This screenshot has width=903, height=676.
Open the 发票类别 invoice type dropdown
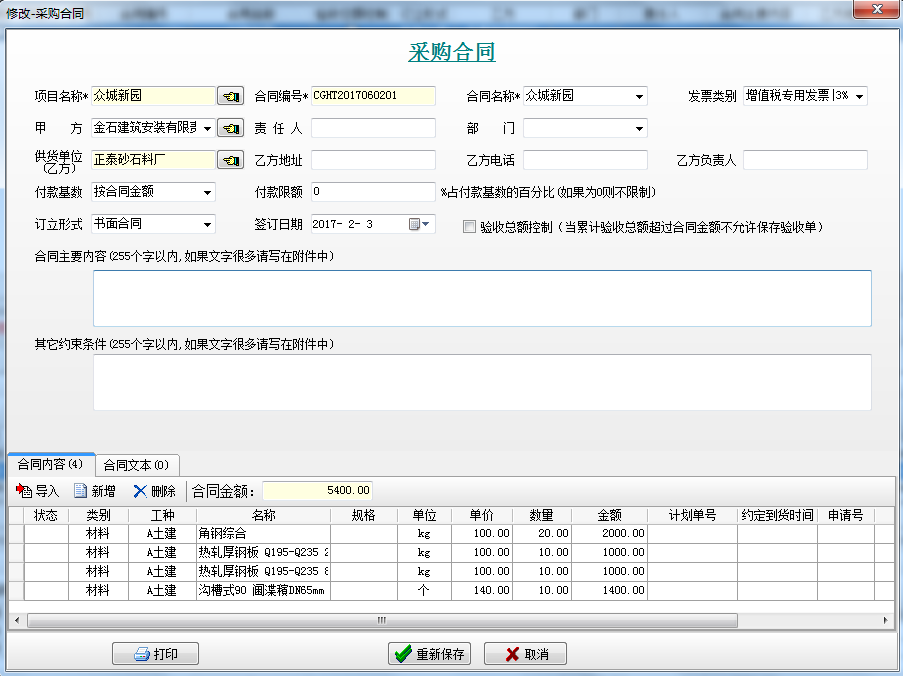click(858, 96)
